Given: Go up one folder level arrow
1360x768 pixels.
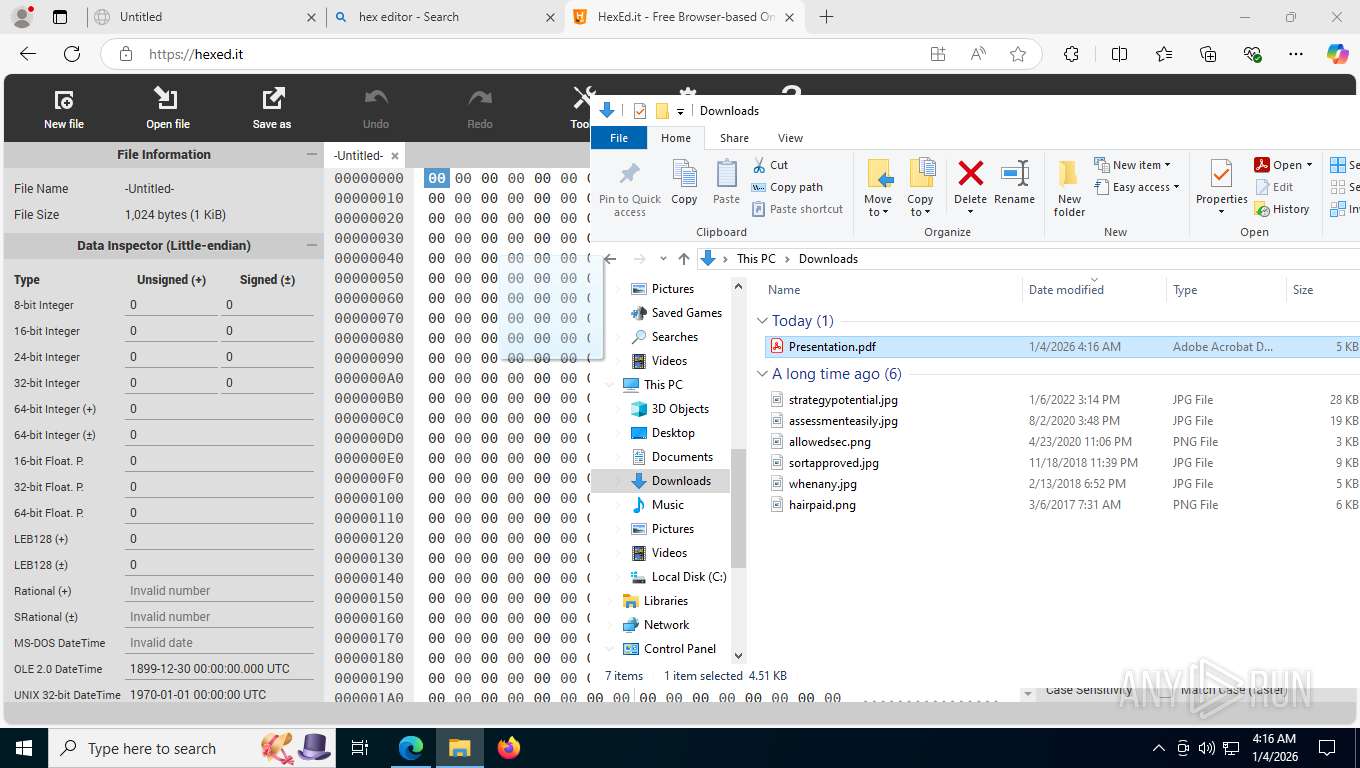Looking at the screenshot, I should coord(684,259).
